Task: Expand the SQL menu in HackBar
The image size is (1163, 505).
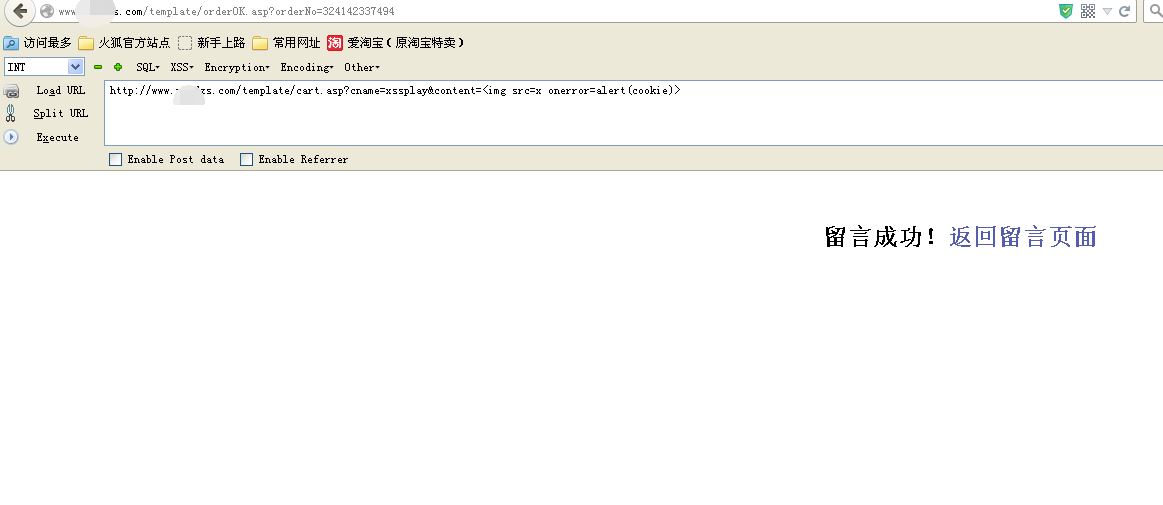Action: (x=148, y=67)
